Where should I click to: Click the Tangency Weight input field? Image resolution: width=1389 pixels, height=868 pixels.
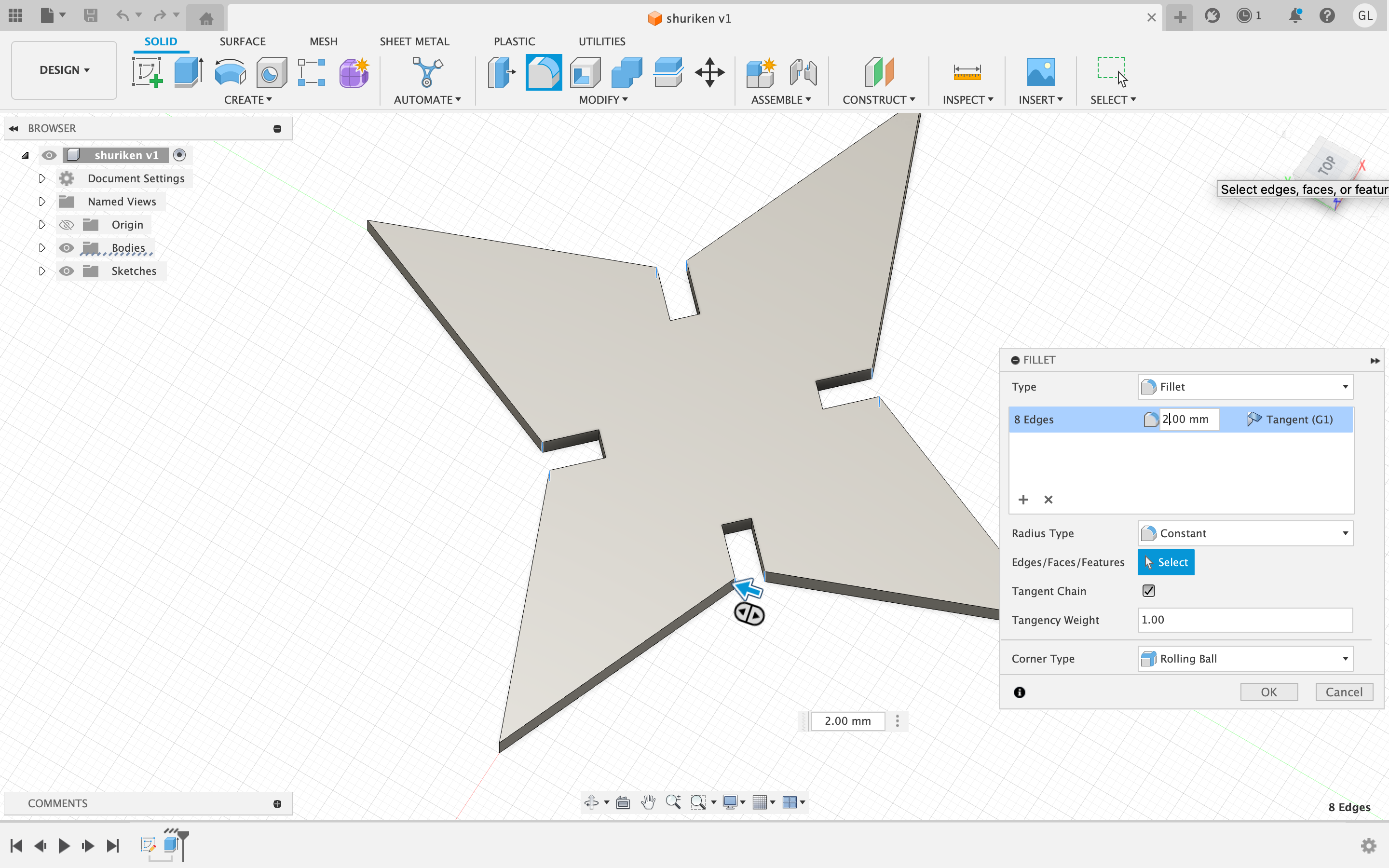click(1244, 620)
